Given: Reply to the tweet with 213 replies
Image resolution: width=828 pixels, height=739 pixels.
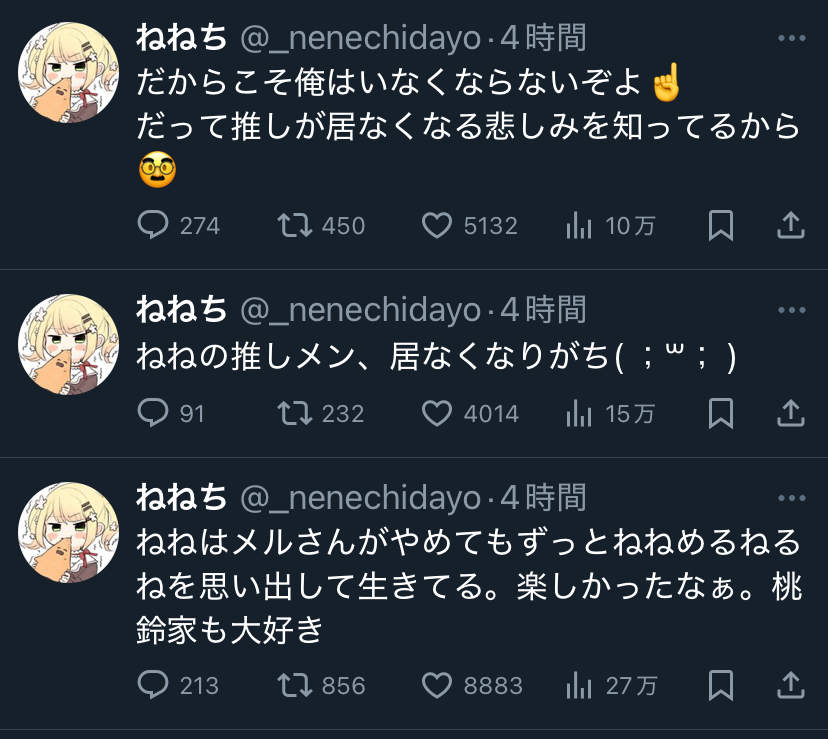Looking at the screenshot, I should [x=153, y=685].
